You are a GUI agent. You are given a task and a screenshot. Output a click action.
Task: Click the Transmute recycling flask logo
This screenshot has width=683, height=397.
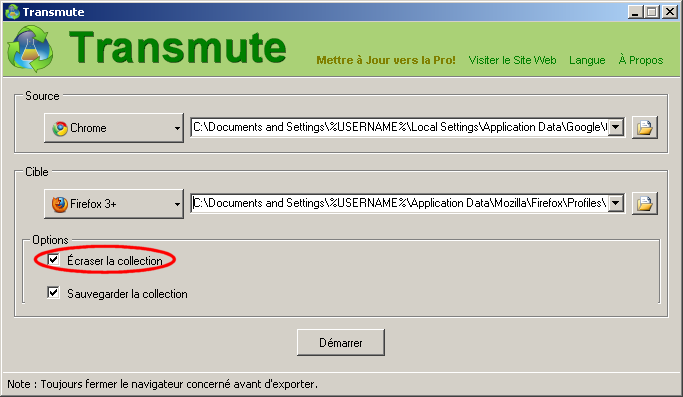point(30,49)
